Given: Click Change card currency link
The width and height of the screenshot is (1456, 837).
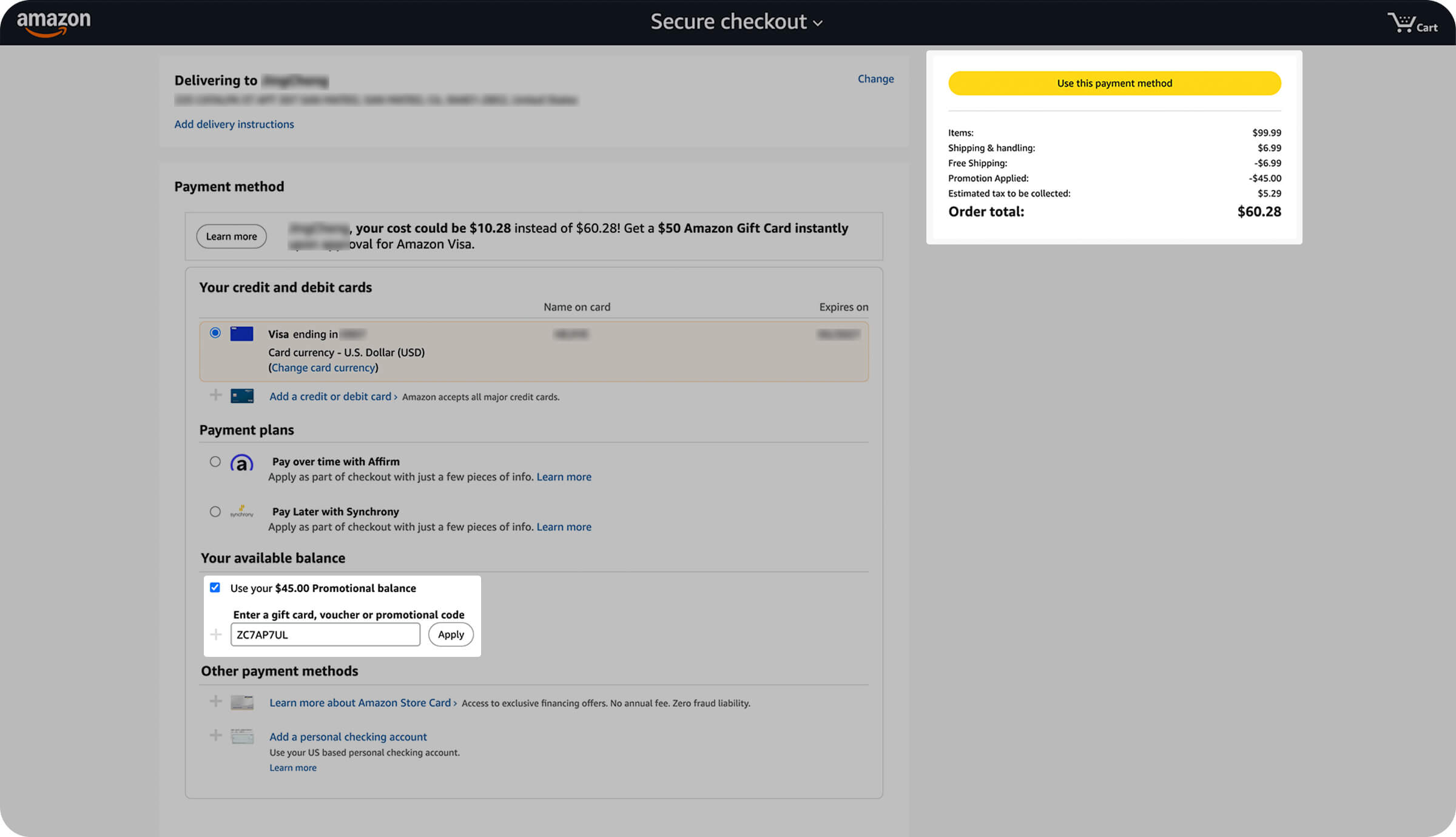Looking at the screenshot, I should (x=323, y=368).
